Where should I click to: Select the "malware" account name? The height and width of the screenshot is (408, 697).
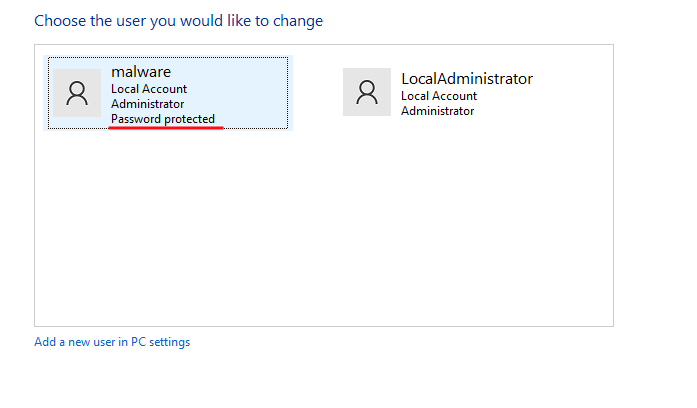[141, 72]
